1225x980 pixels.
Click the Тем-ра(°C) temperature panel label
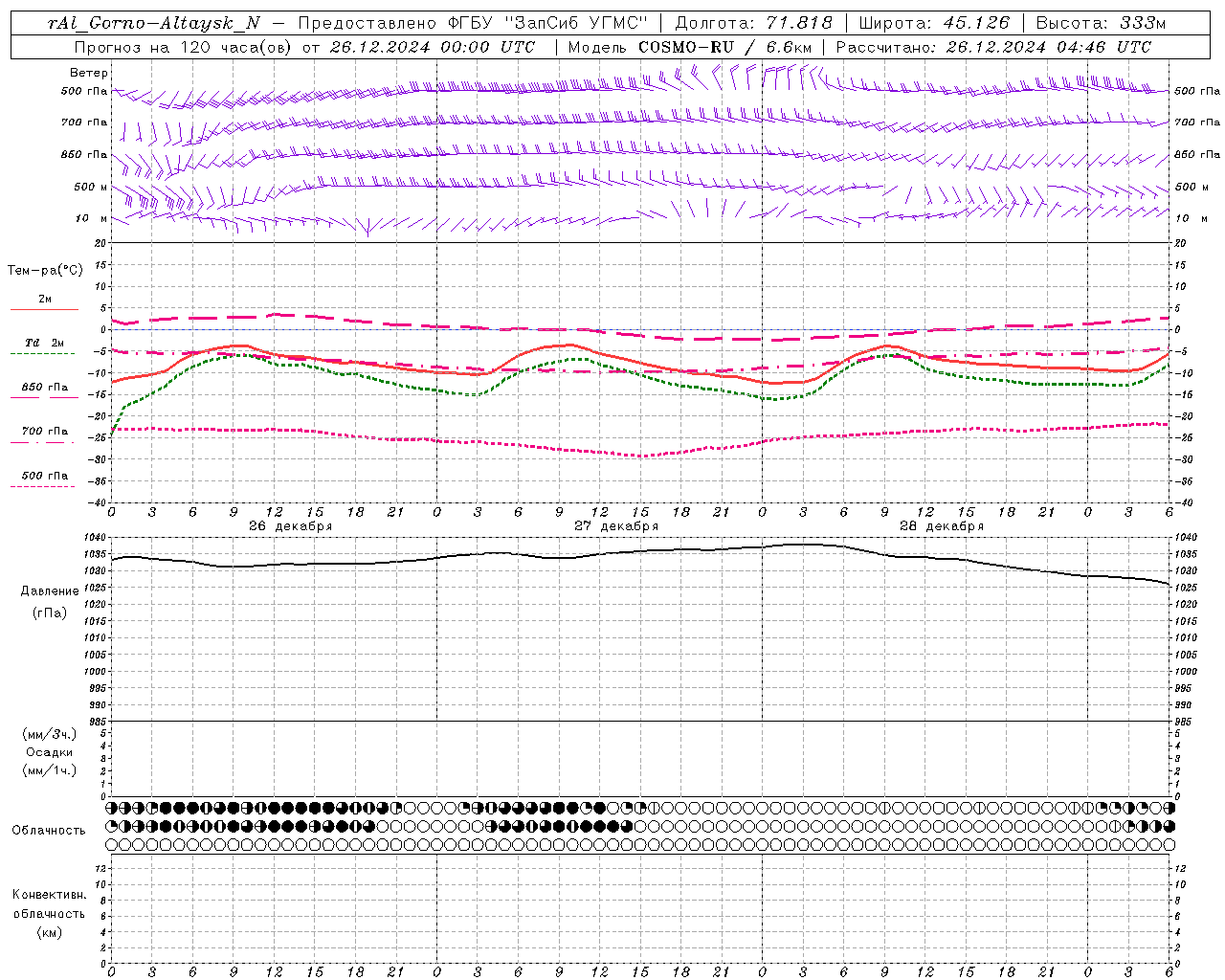[45, 271]
